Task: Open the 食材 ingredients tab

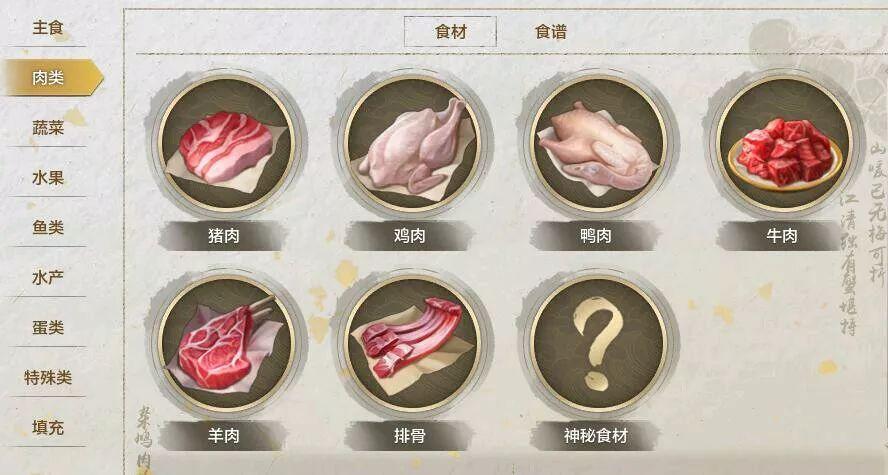Action: click(x=450, y=32)
